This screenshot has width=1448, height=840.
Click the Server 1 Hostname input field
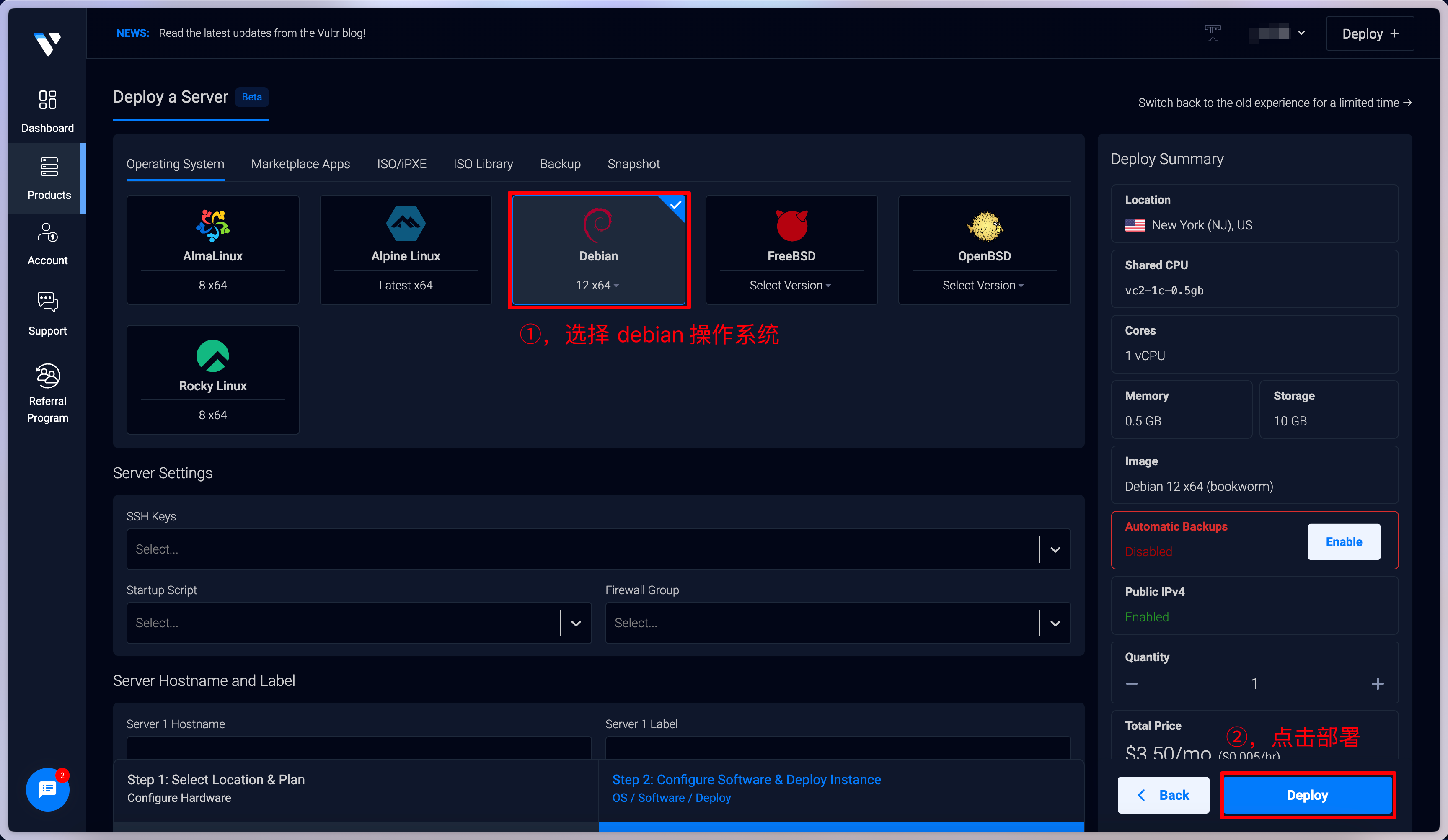[359, 748]
